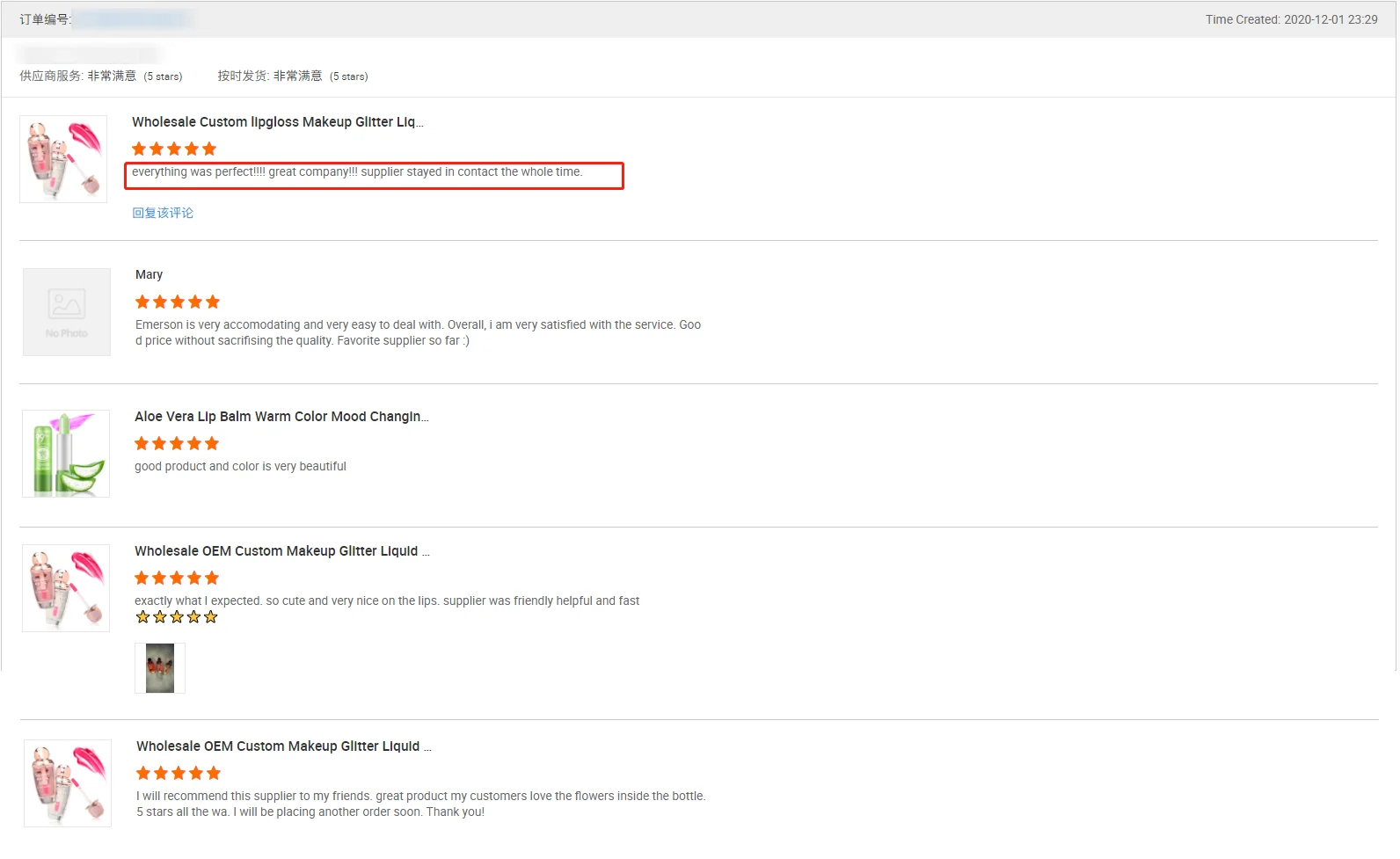Select the 'everything was perfect!!!!' review text
The height and width of the screenshot is (859, 1400).
pyautogui.click(x=357, y=172)
